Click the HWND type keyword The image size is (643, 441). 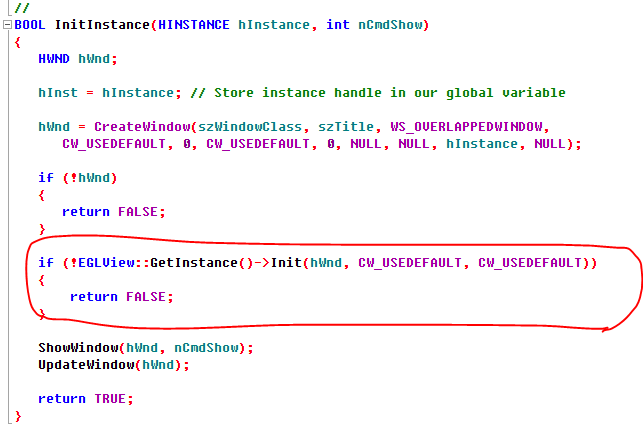[54, 59]
